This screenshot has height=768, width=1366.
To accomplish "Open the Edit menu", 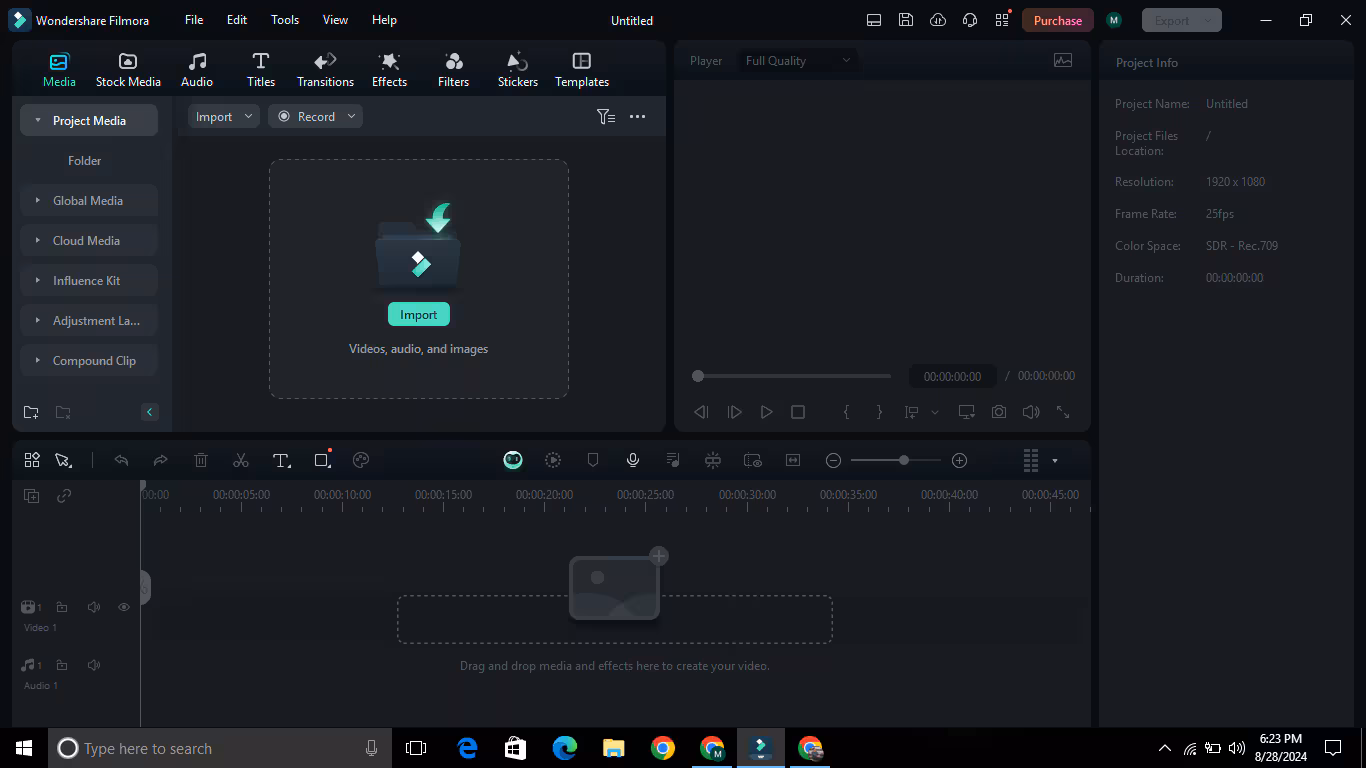I will 237,20.
